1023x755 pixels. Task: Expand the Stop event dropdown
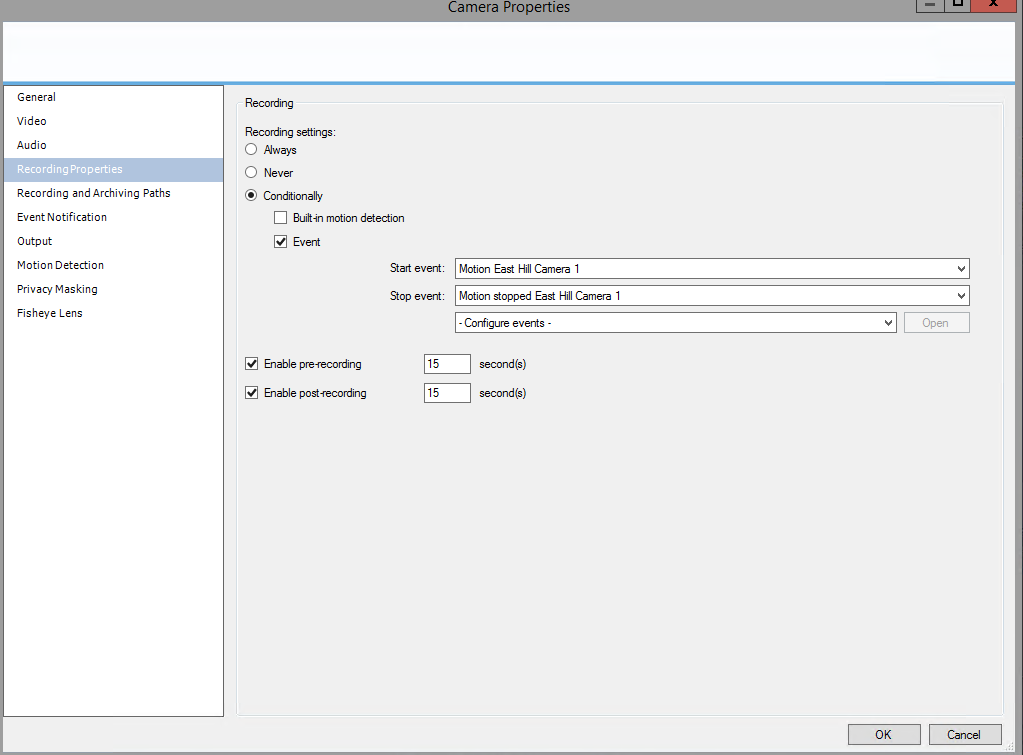click(x=711, y=296)
